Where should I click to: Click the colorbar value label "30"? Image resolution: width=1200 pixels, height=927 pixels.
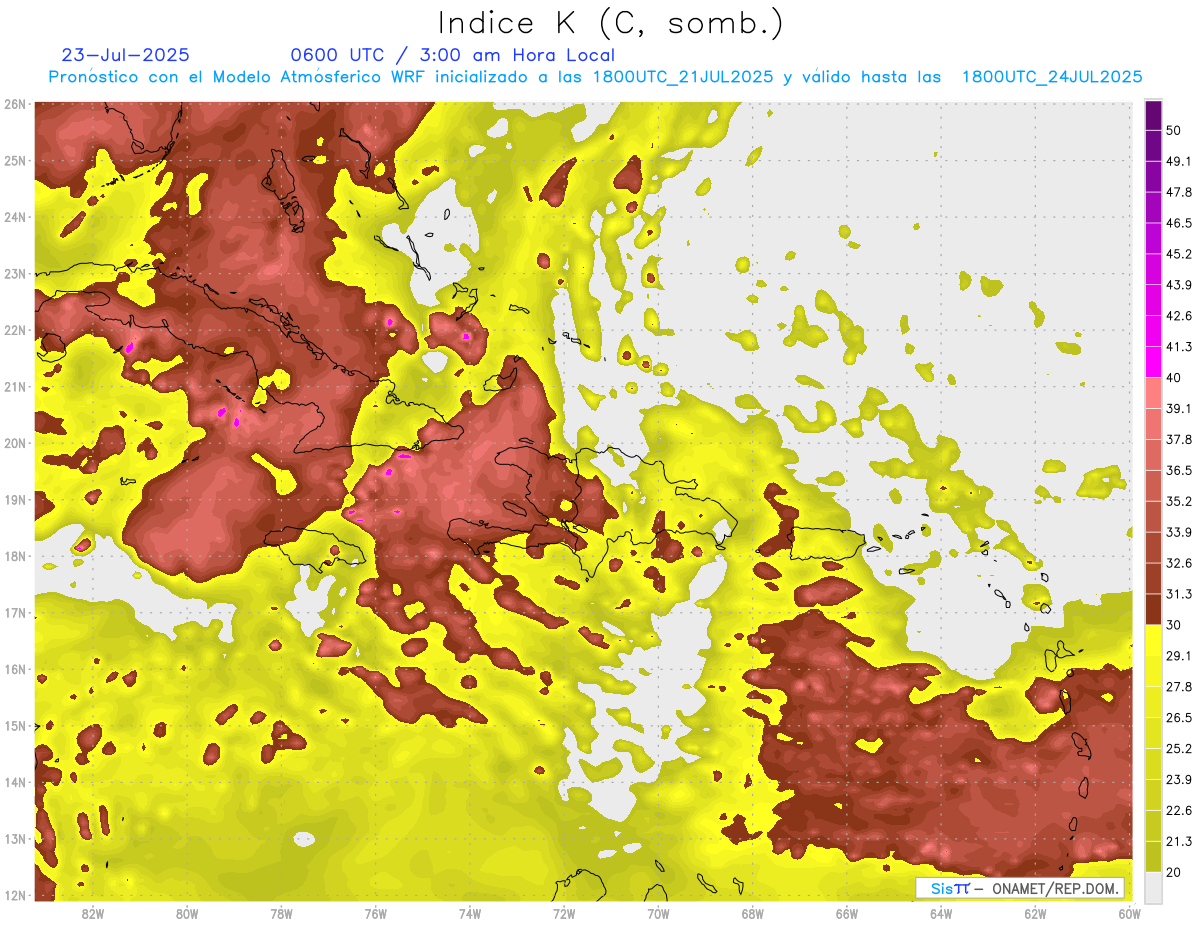(1174, 625)
